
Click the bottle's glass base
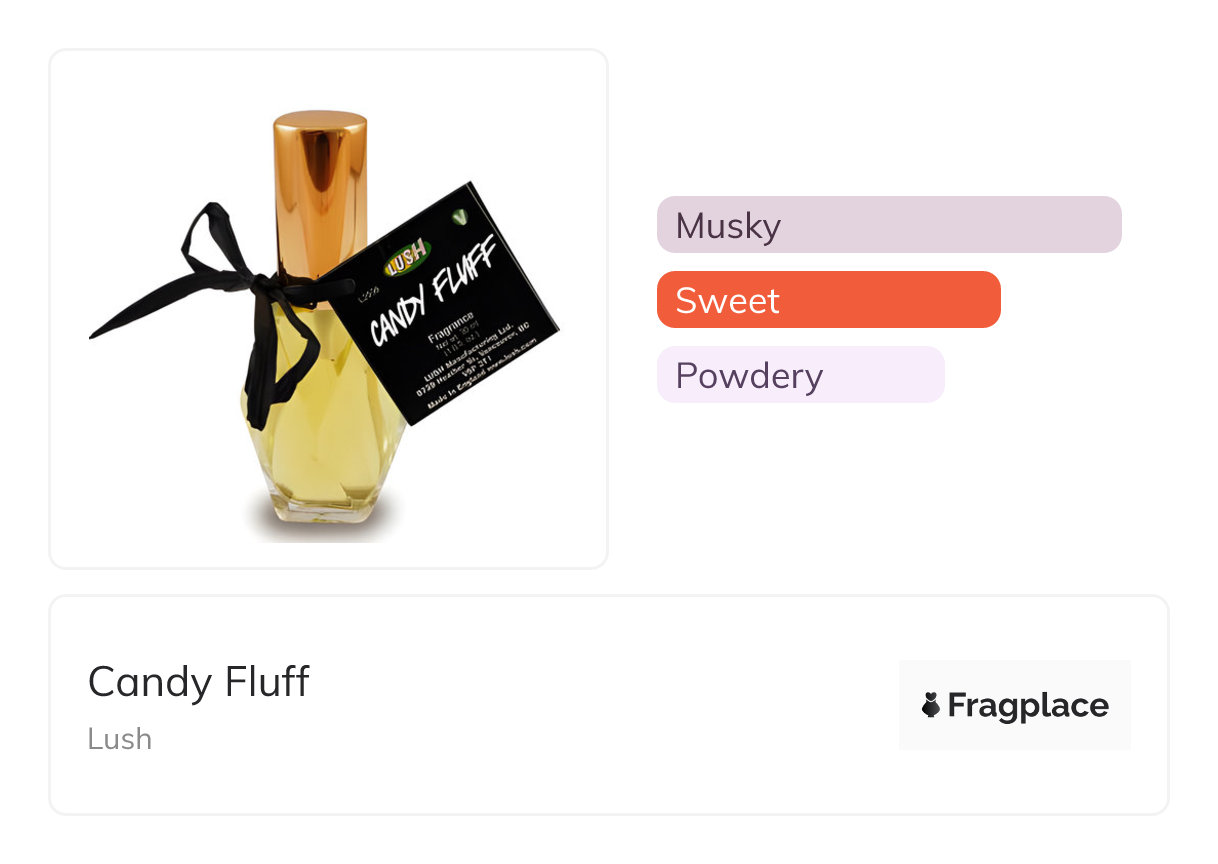[322, 505]
